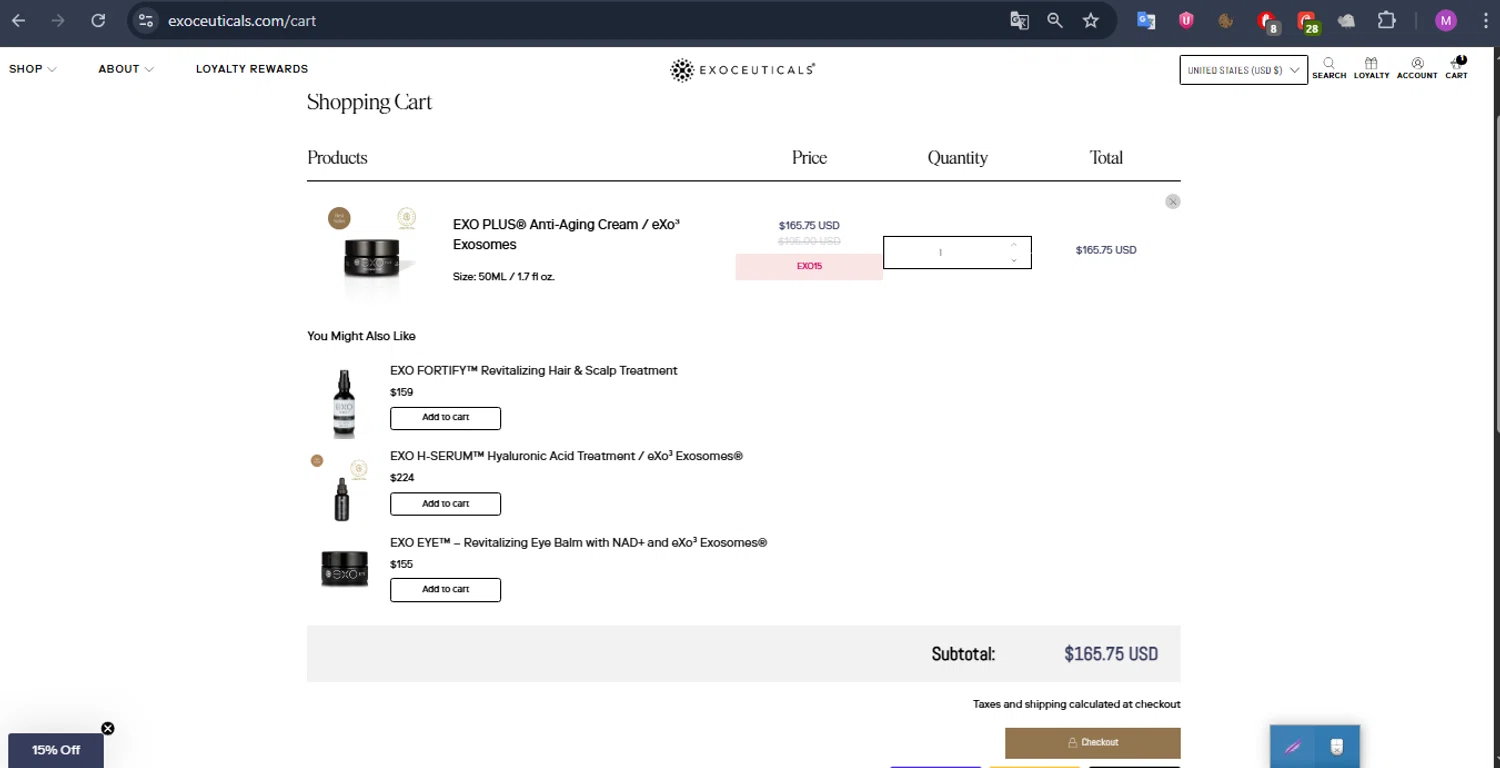
Task: Add EXO EYE to cart
Action: click(445, 590)
